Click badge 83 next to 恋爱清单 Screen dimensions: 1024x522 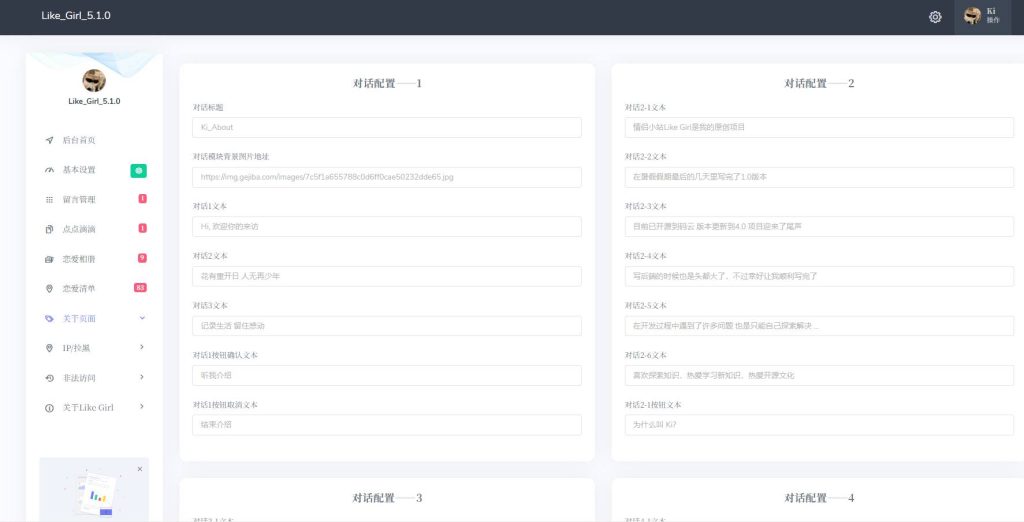pyautogui.click(x=140, y=287)
